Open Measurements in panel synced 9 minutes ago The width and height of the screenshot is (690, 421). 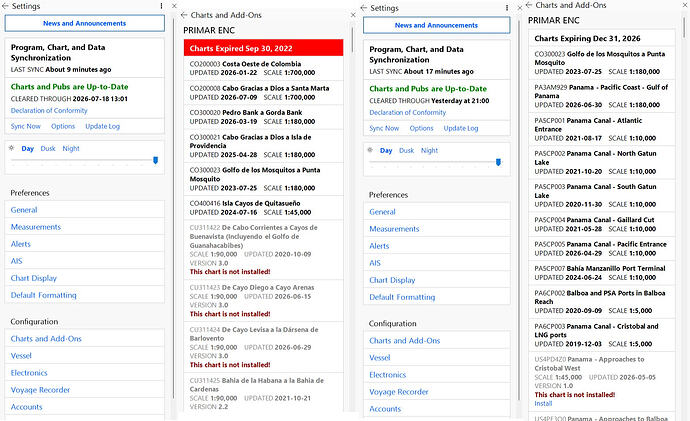click(x=84, y=227)
